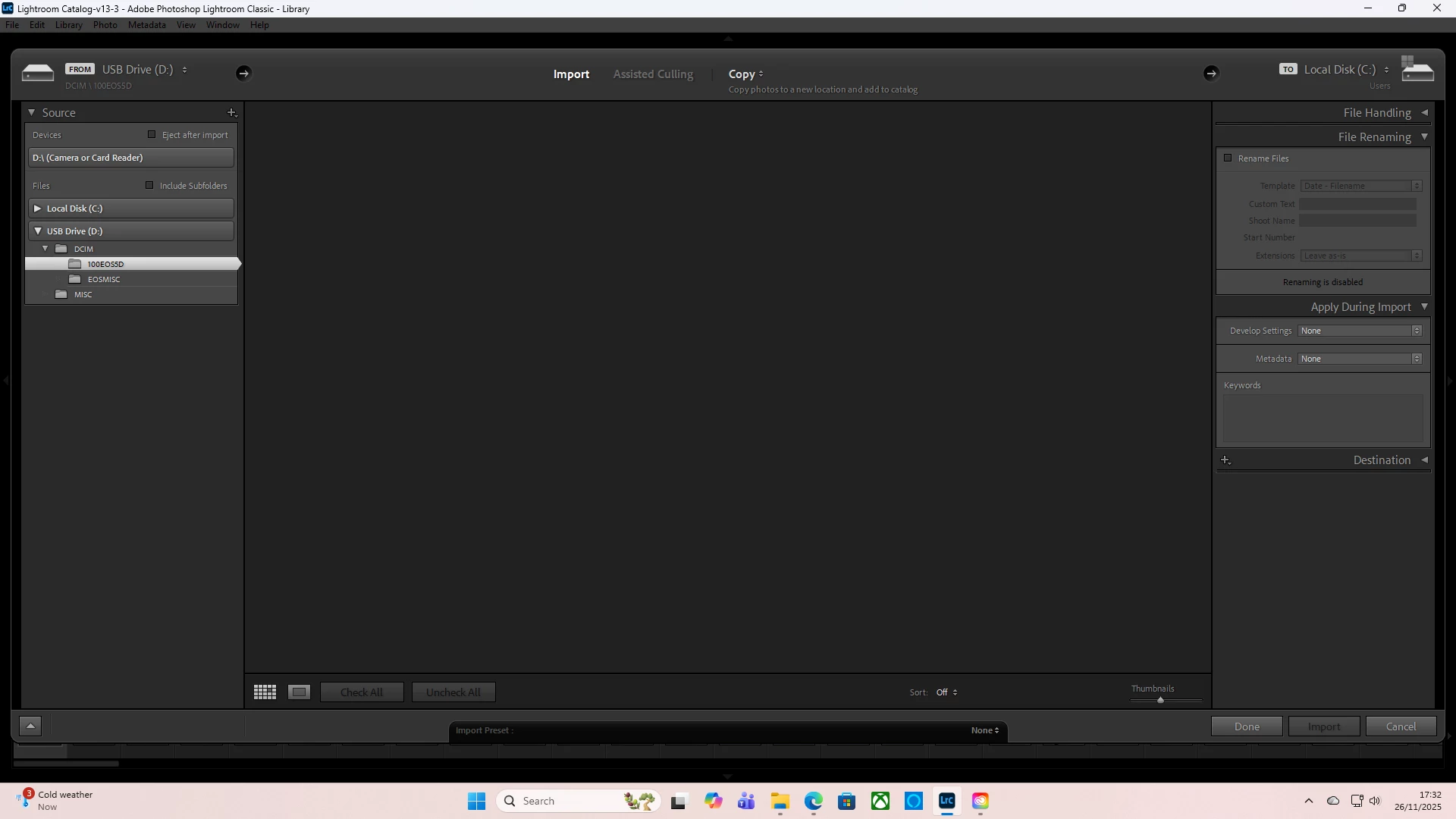
Task: Collapse the Apply During Import panel
Action: 1425,306
